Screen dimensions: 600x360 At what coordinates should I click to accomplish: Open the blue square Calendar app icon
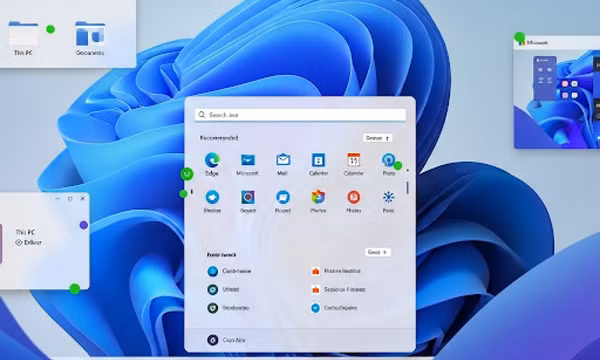(x=318, y=160)
